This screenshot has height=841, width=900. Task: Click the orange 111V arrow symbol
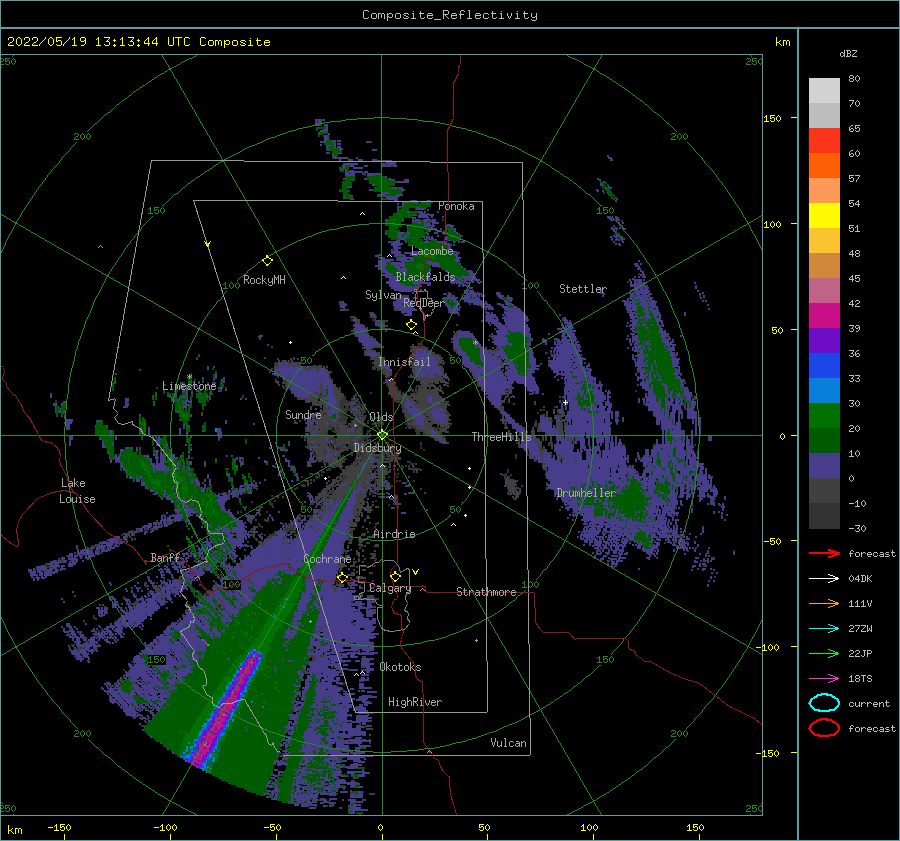(x=824, y=603)
